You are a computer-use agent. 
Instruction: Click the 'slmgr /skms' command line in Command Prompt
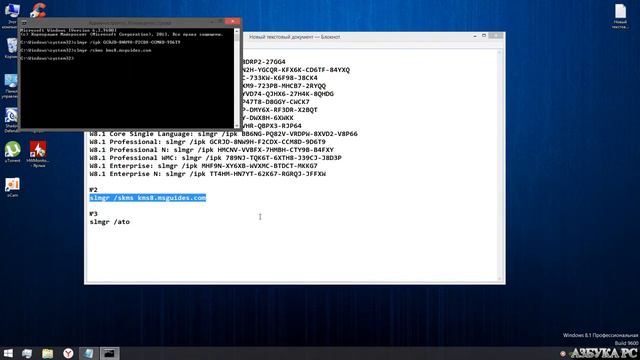click(86, 51)
